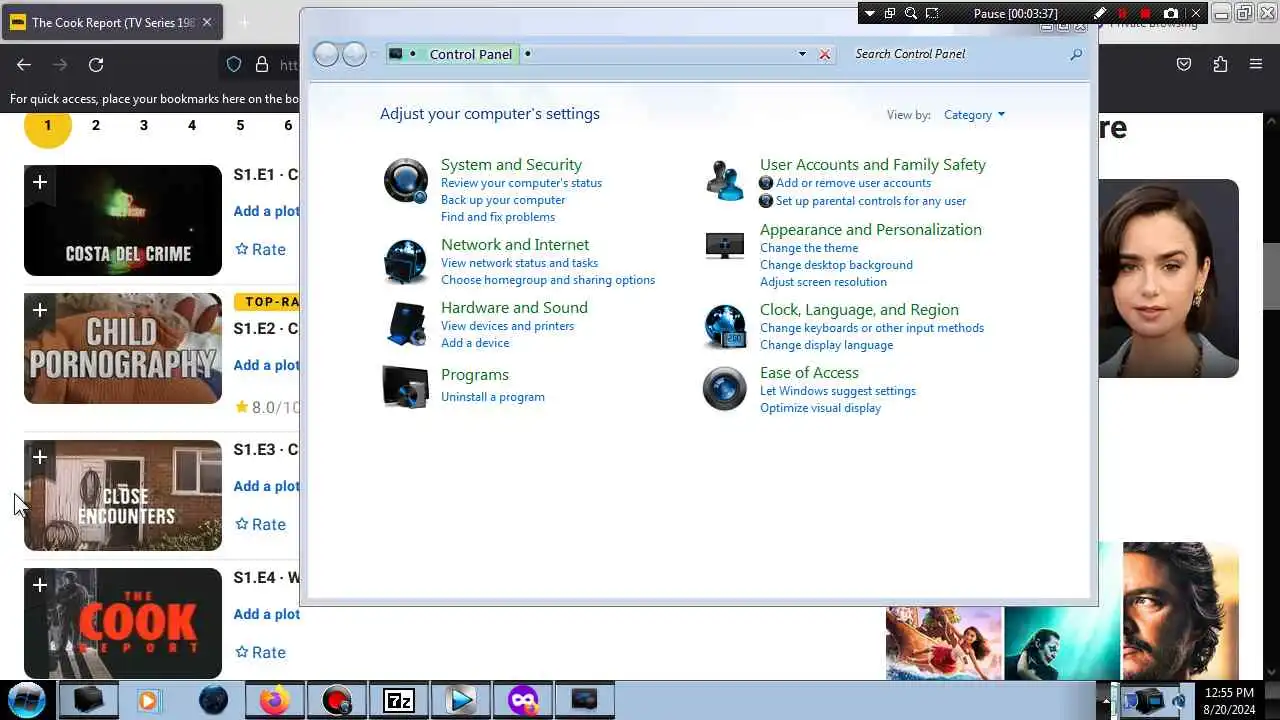Screen dimensions: 1280x720
Task: Open View by Category dropdown
Action: coord(974,115)
